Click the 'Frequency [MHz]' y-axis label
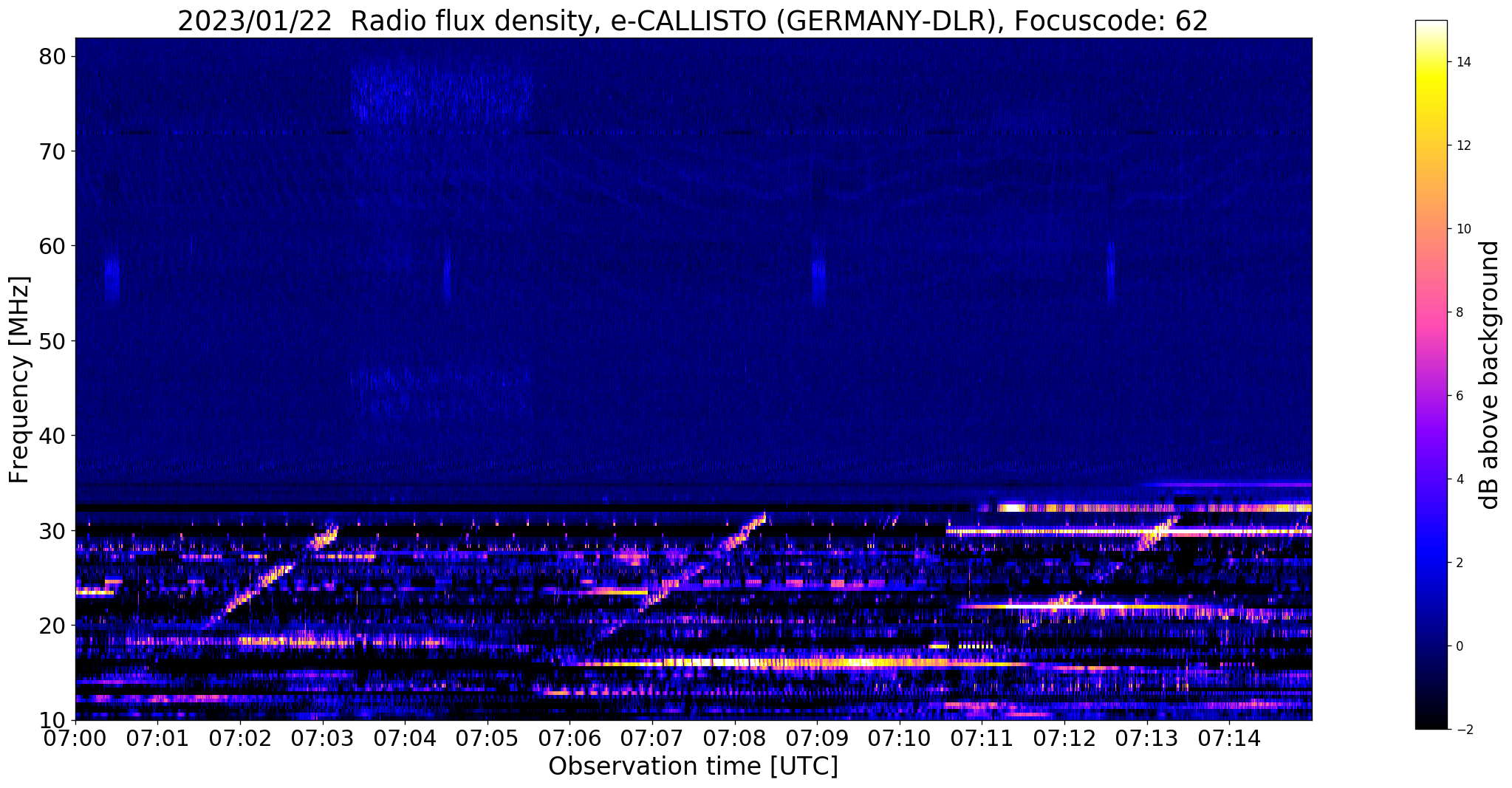1512x788 pixels. [20, 380]
